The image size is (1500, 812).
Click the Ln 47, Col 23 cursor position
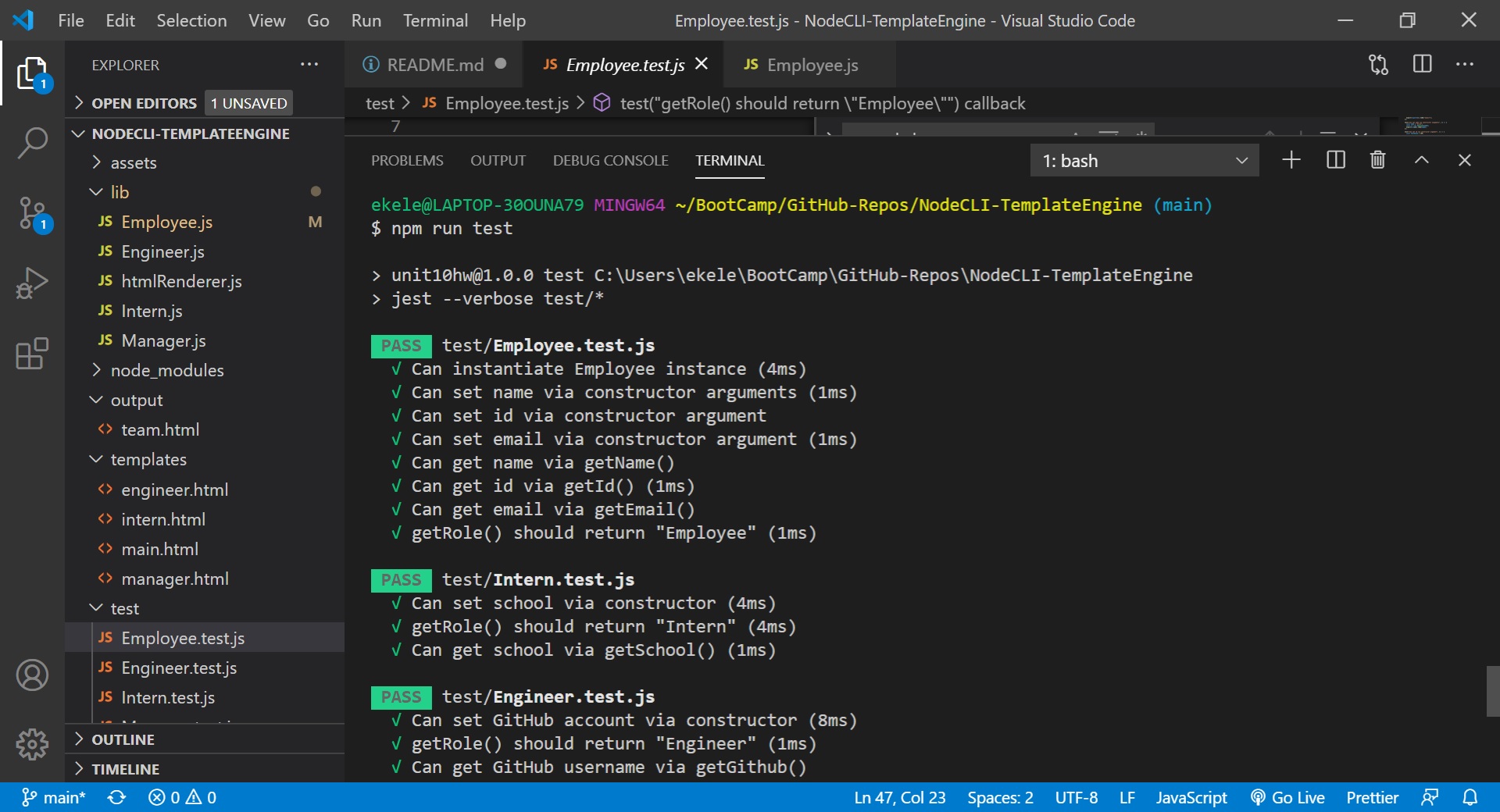click(899, 797)
